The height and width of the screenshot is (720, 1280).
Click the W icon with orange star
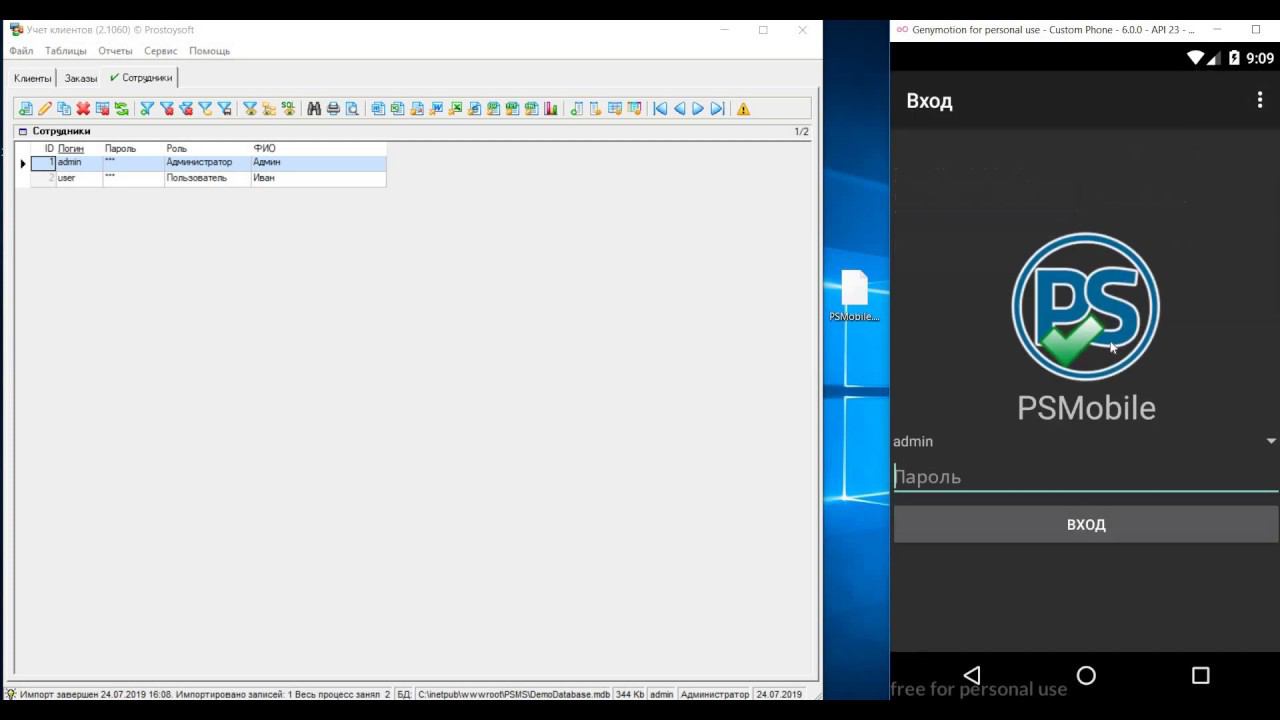[x=436, y=109]
